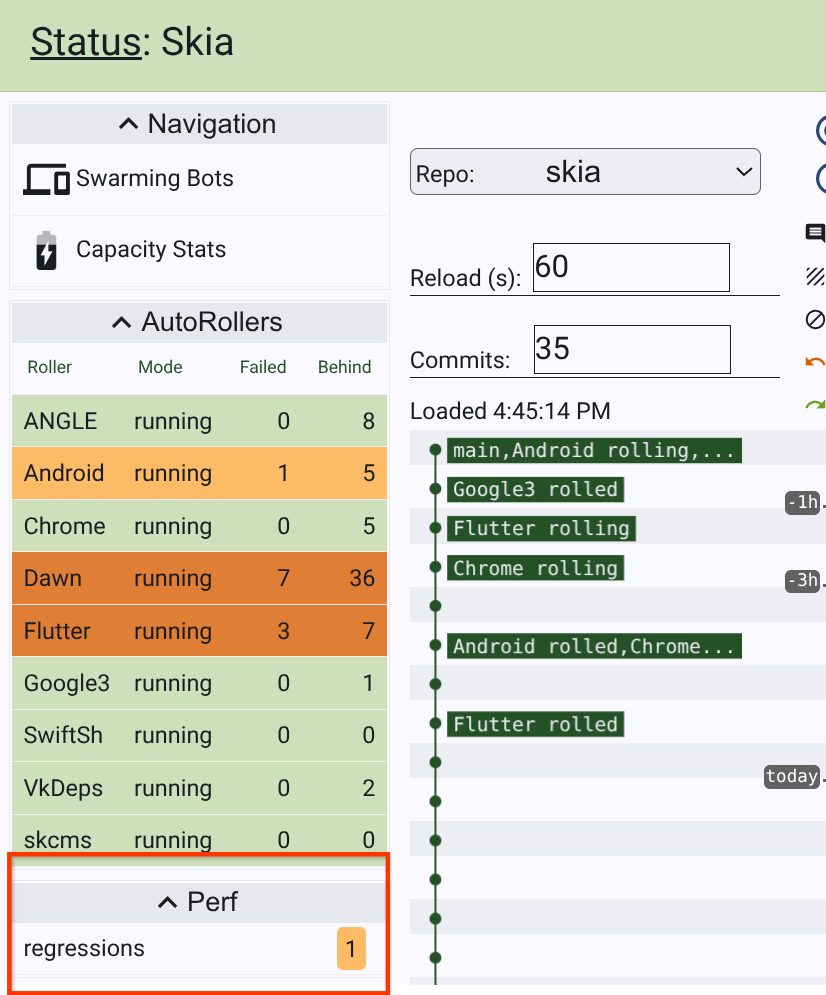Collapse the AutoRollers section
This screenshot has width=826, height=995.
(199, 322)
